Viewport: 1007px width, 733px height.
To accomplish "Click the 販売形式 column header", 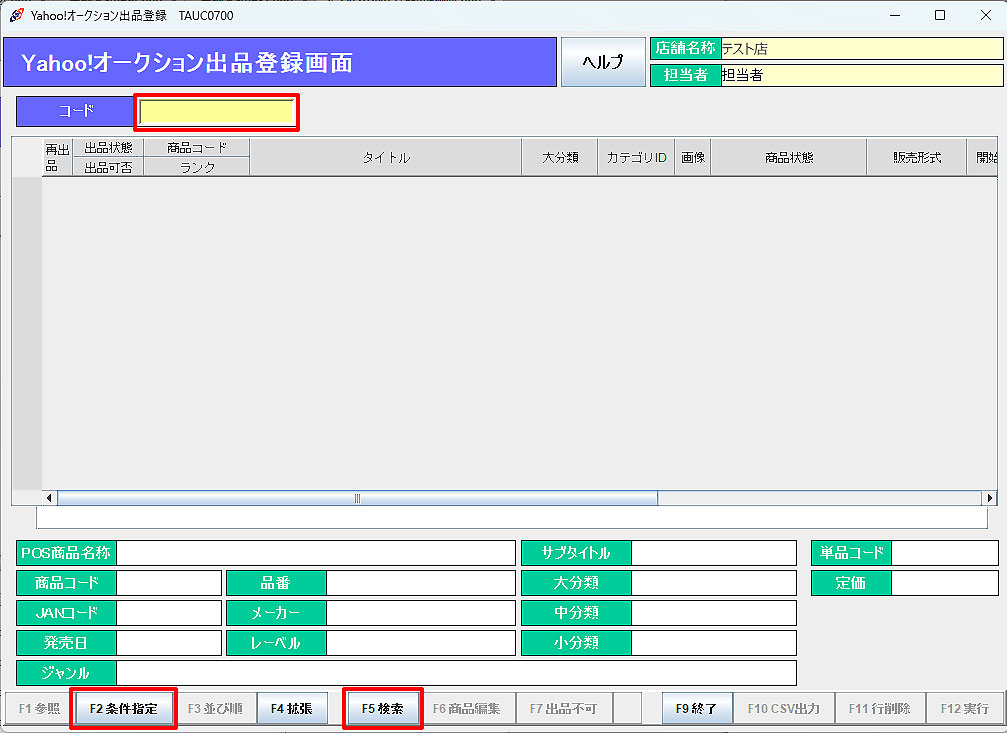I will point(916,158).
